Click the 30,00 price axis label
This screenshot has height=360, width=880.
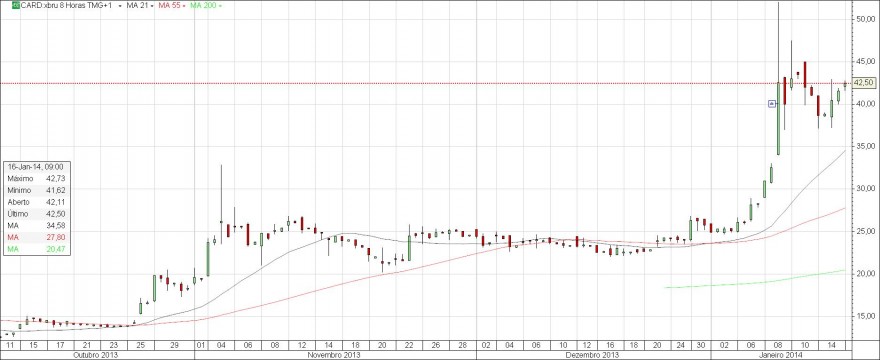[867, 189]
